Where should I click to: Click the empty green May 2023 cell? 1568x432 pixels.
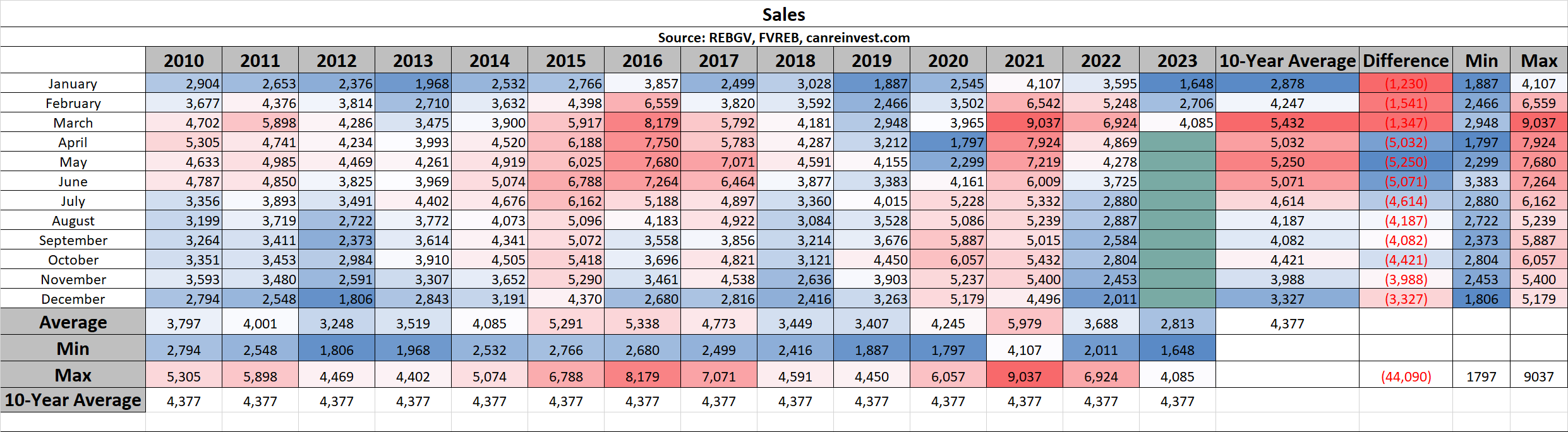pyautogui.click(x=1177, y=162)
